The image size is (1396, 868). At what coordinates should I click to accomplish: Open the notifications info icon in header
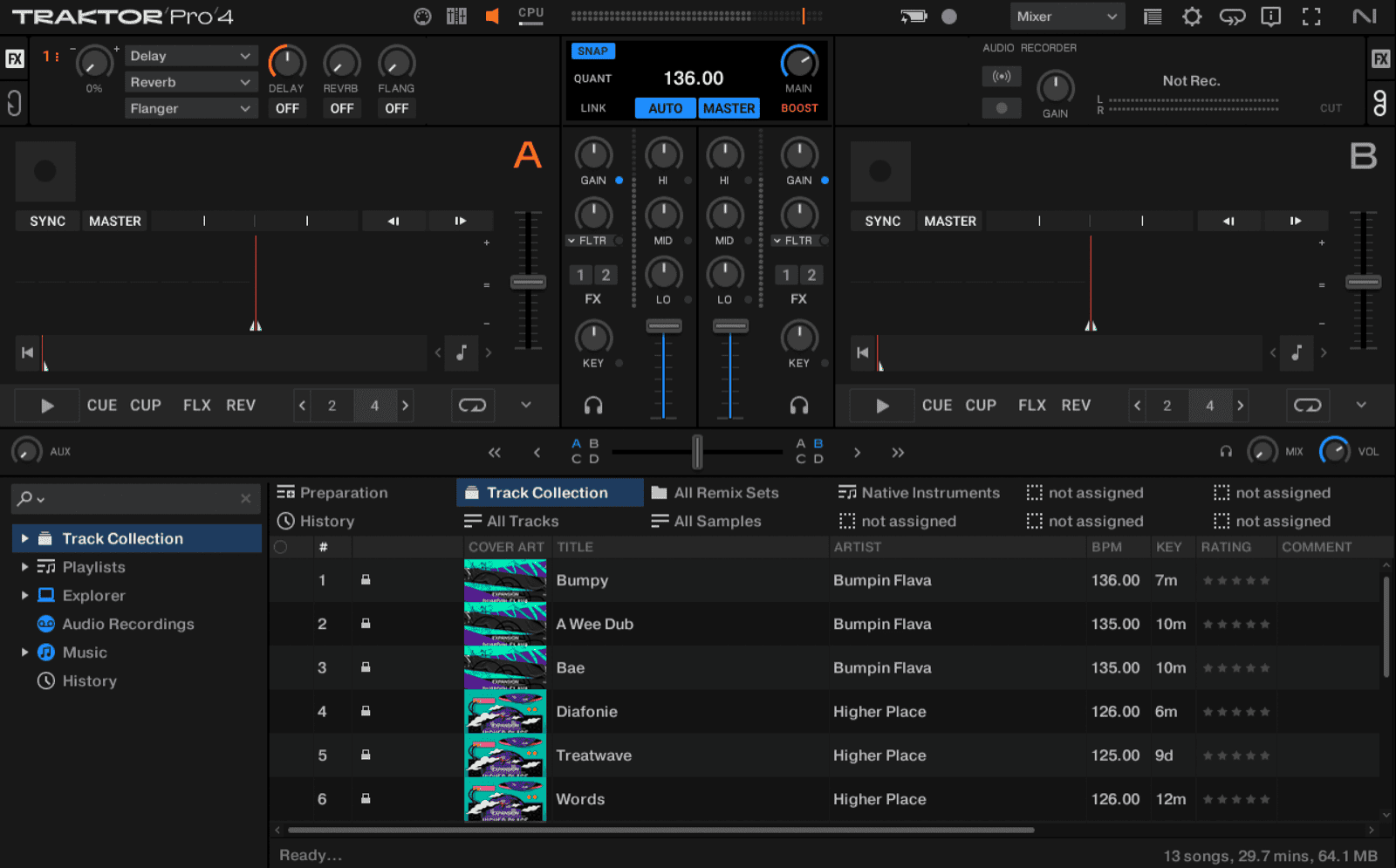pyautogui.click(x=1271, y=17)
